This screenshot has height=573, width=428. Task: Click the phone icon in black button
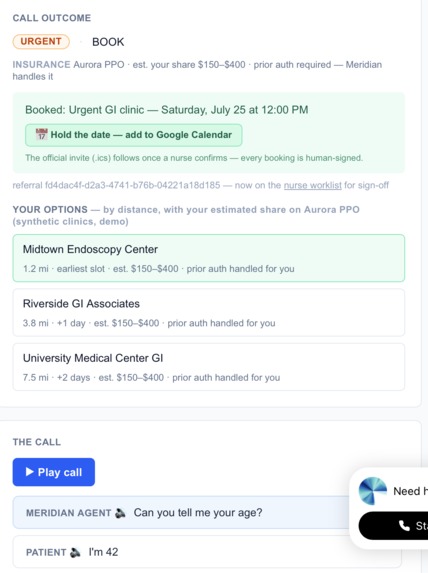pos(404,525)
